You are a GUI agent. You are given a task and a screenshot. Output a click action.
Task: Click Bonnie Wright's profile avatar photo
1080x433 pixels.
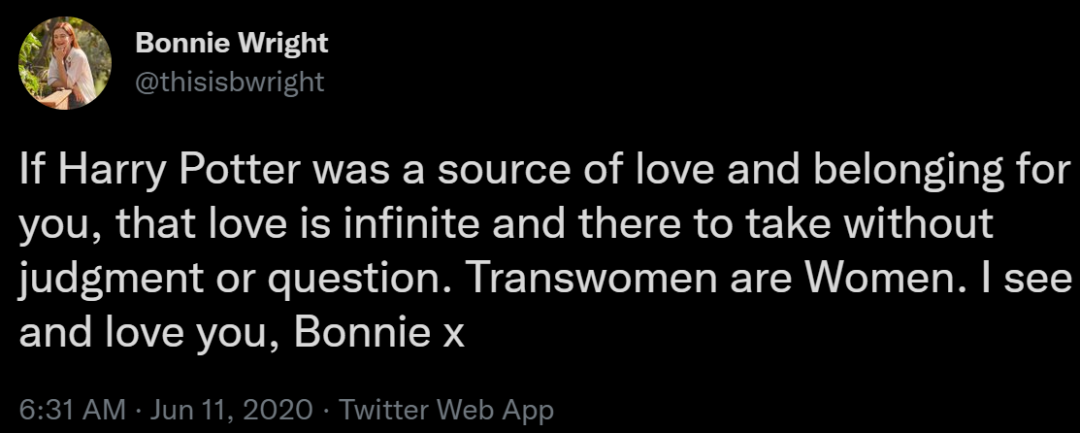[64, 64]
